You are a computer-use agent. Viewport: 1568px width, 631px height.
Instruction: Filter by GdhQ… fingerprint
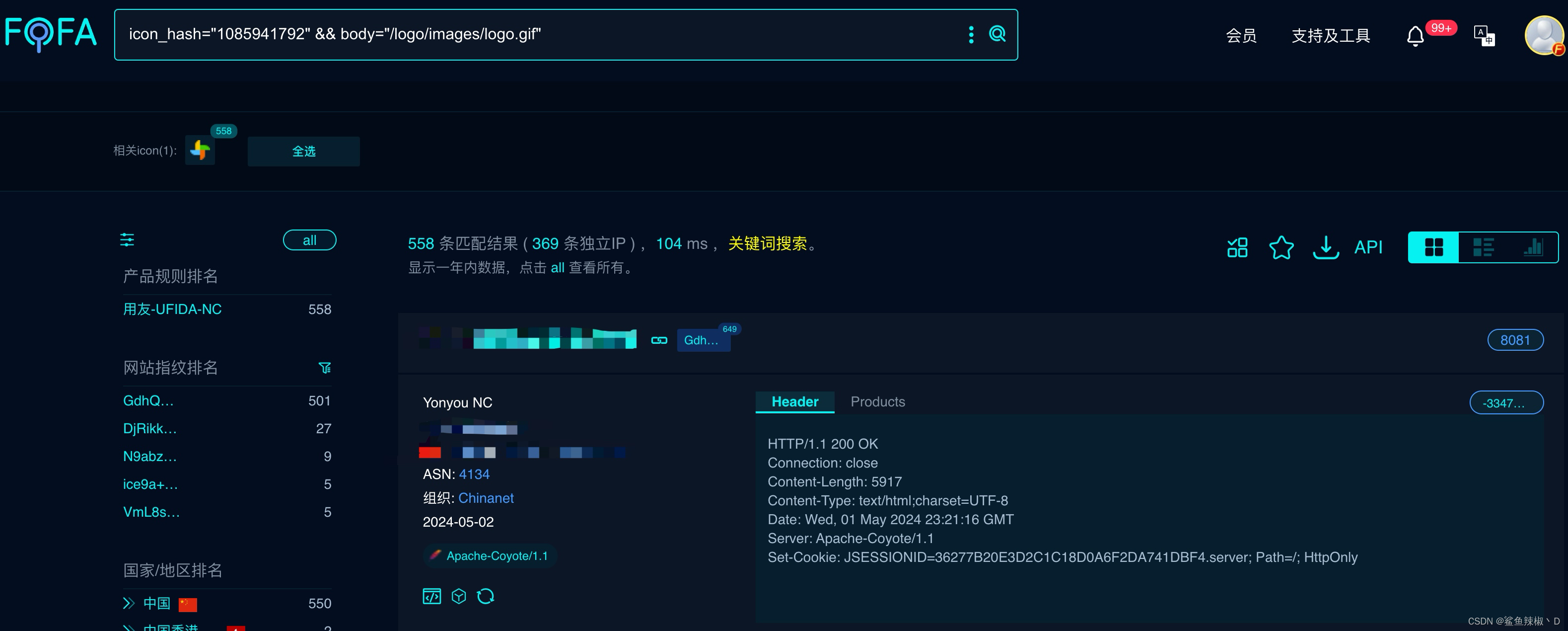[148, 400]
